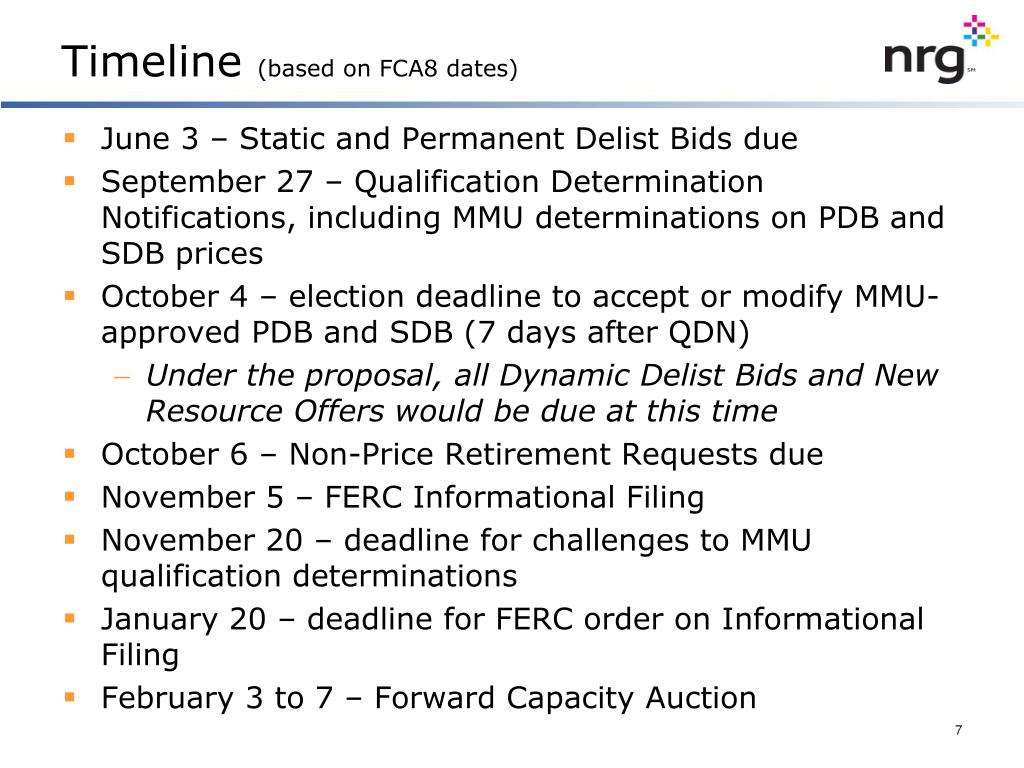Click the blue gradient divider under the title
The image size is (1024, 768).
tap(512, 104)
